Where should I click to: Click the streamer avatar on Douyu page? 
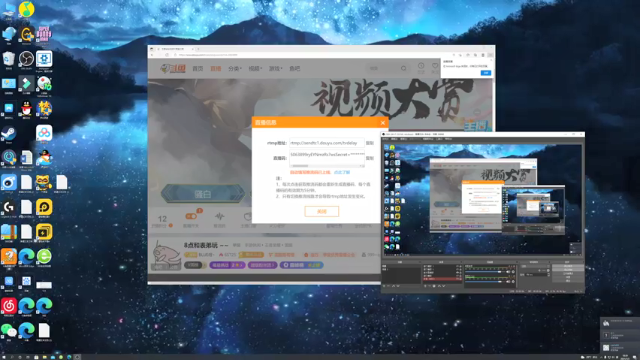tap(166, 255)
